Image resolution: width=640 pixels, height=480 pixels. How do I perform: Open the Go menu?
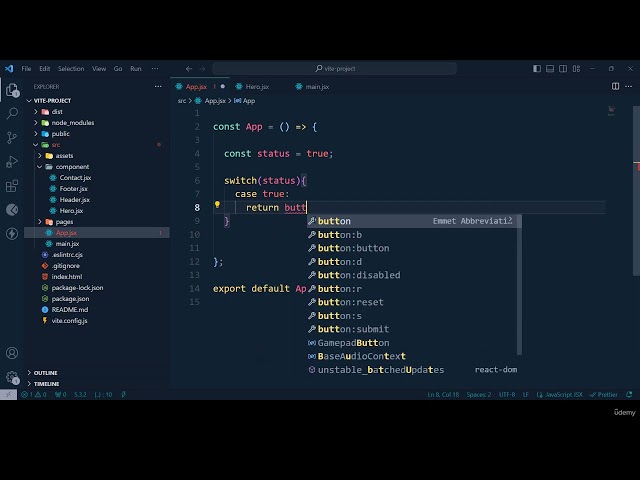coord(118,69)
